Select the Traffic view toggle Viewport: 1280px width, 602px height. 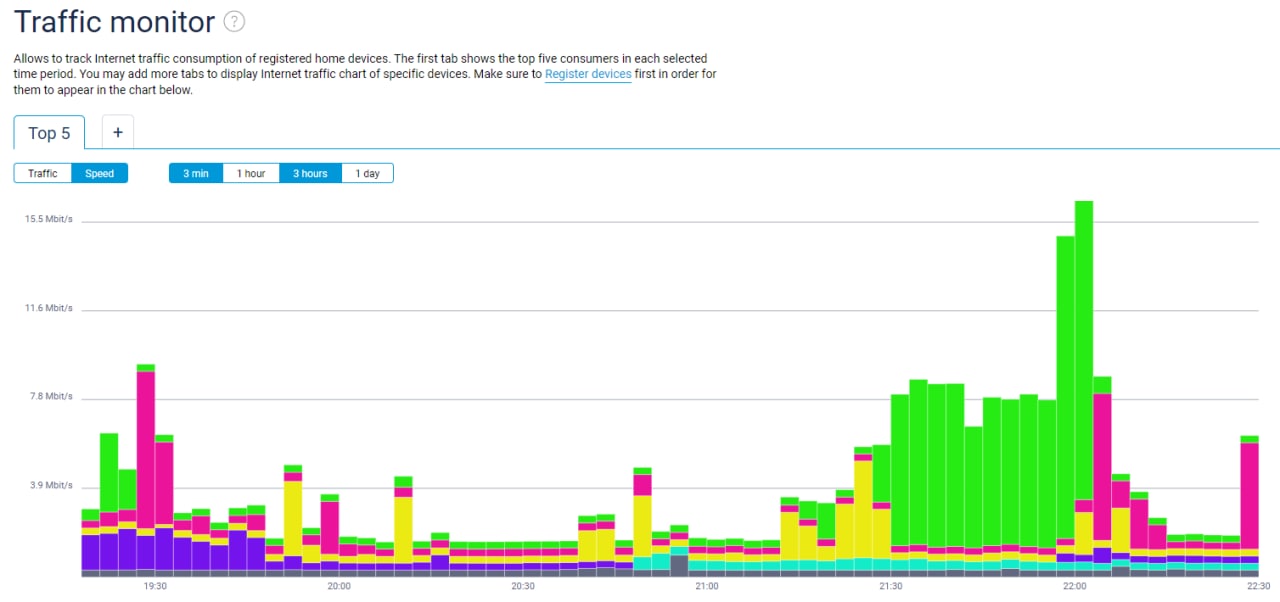pos(43,173)
